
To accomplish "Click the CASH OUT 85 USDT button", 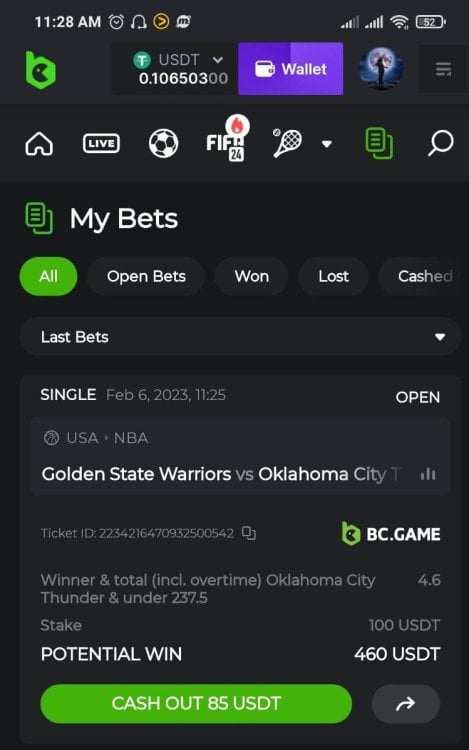I will (196, 703).
